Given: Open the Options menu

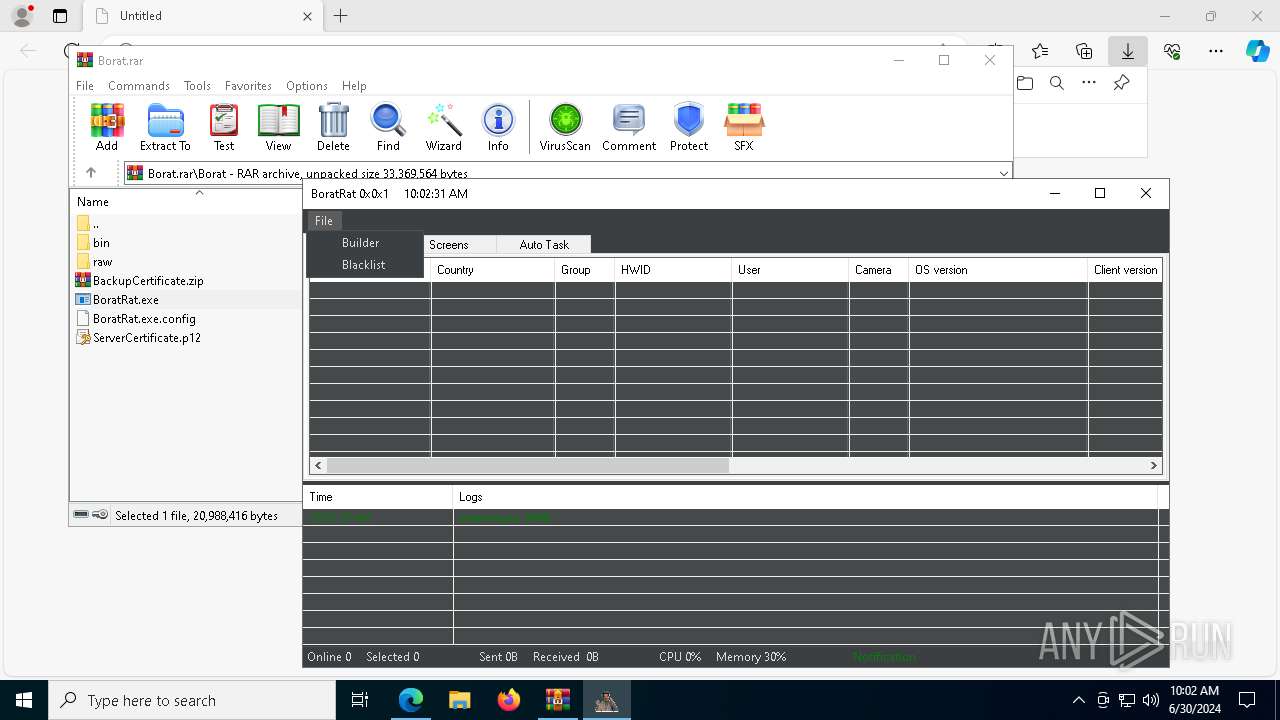Looking at the screenshot, I should 307,86.
